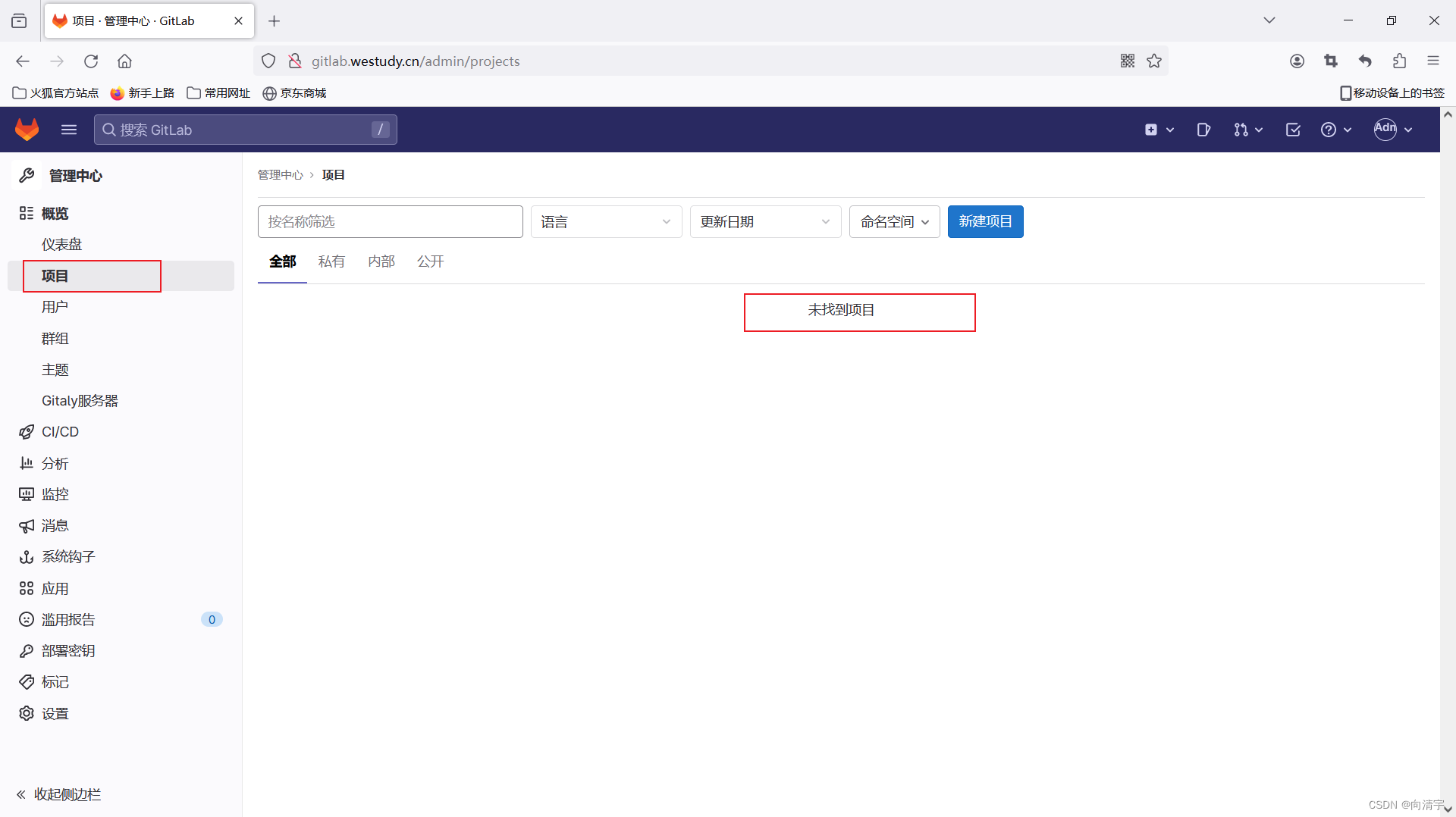Expand the 命名空间 dropdown
Screen dimensions: 1456x817
pos(894,221)
